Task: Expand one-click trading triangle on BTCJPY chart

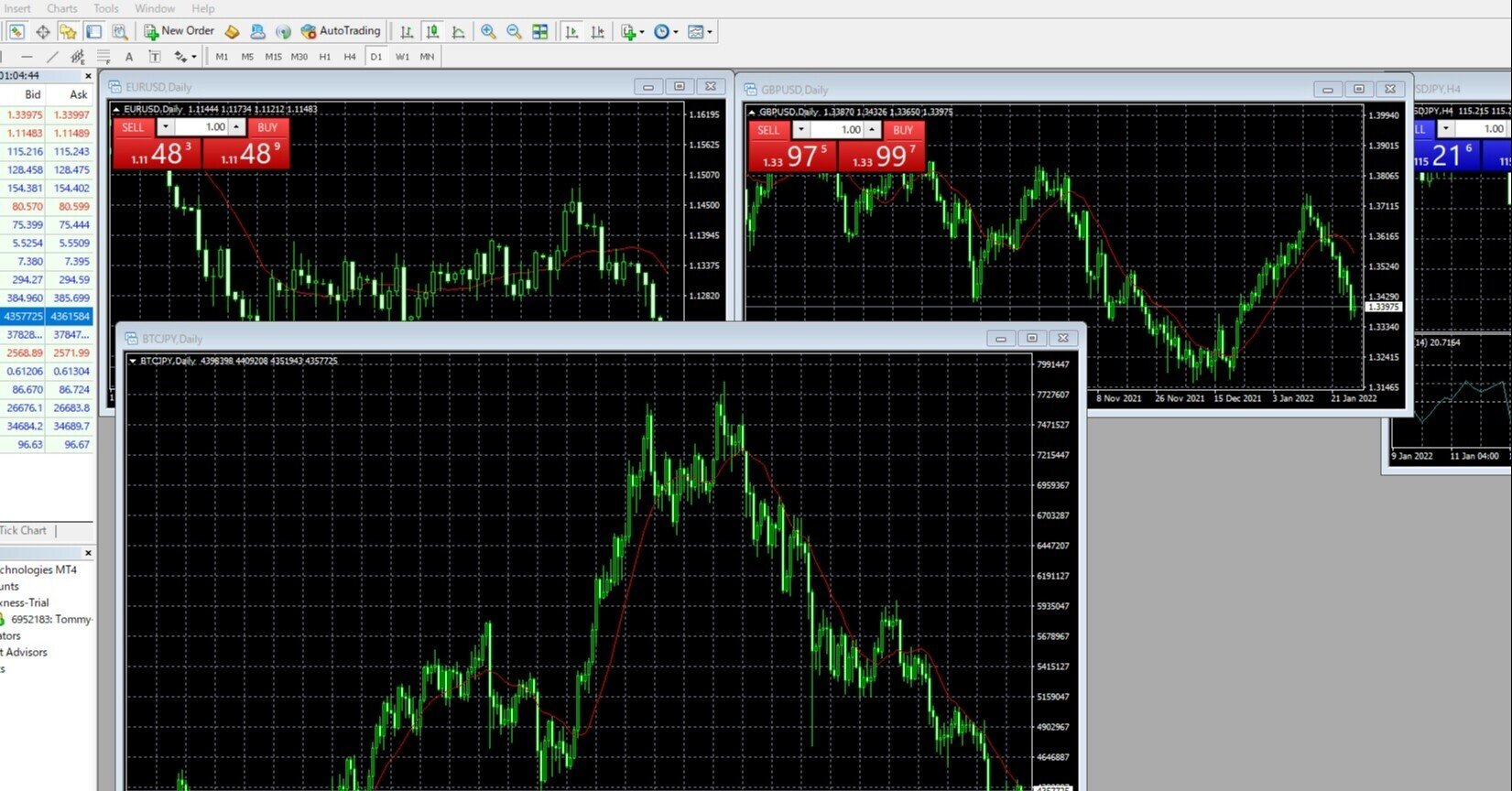Action: 133,361
